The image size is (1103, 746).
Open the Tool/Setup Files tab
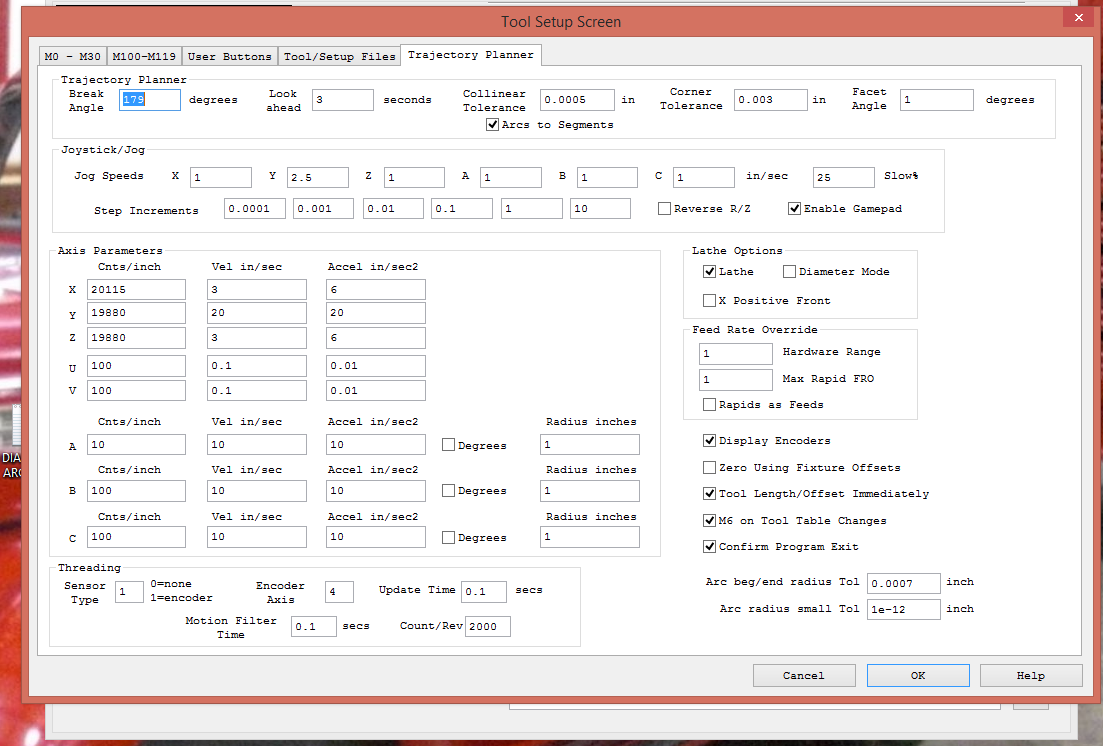click(339, 56)
